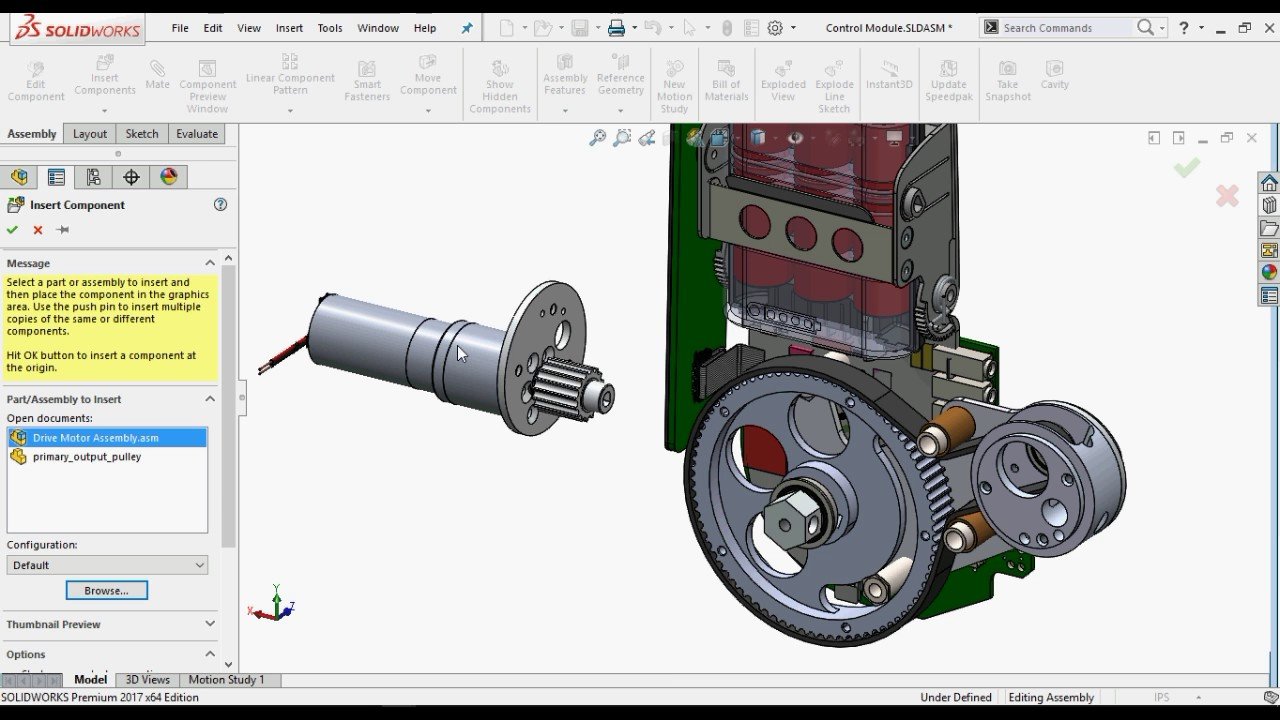Image resolution: width=1280 pixels, height=720 pixels.
Task: Open the Options gear dropdown arrow
Action: [x=794, y=28]
